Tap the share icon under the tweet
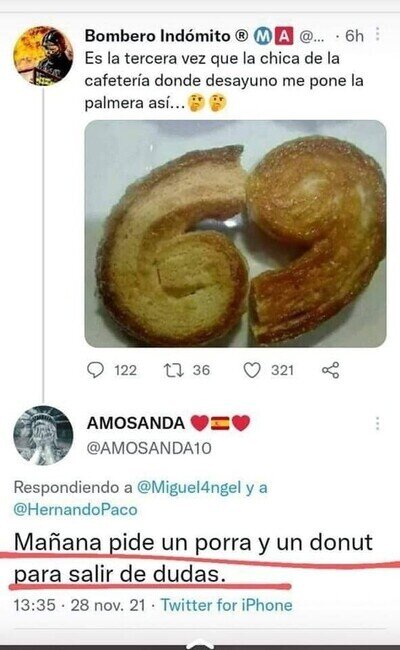The height and width of the screenshot is (650, 400). (331, 370)
